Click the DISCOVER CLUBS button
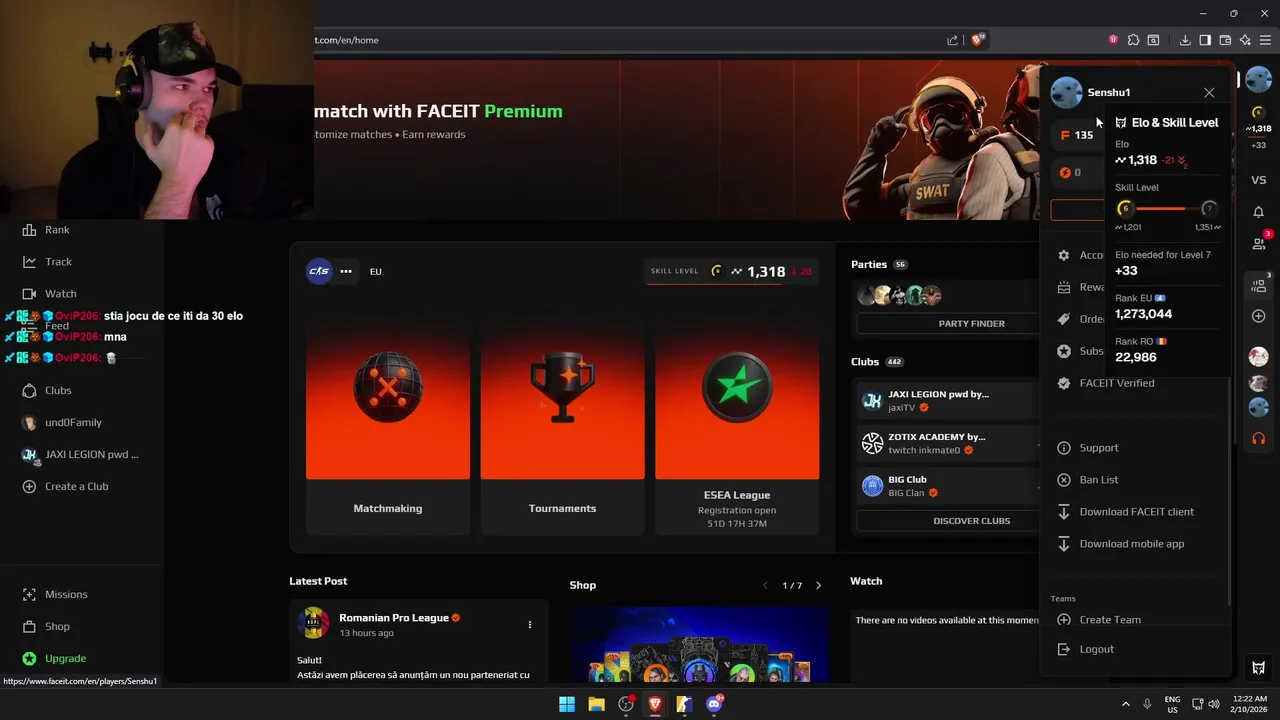Screen dimensions: 1280x720 coord(971,520)
